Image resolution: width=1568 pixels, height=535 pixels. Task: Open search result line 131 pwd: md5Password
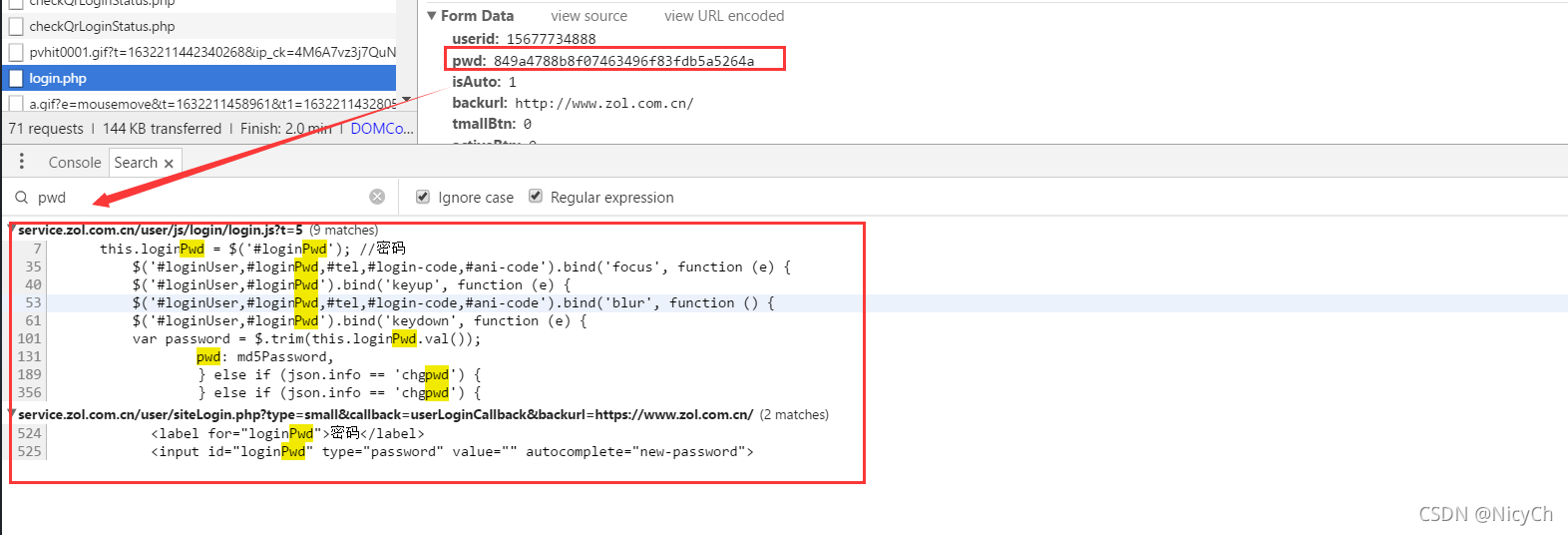[264, 356]
